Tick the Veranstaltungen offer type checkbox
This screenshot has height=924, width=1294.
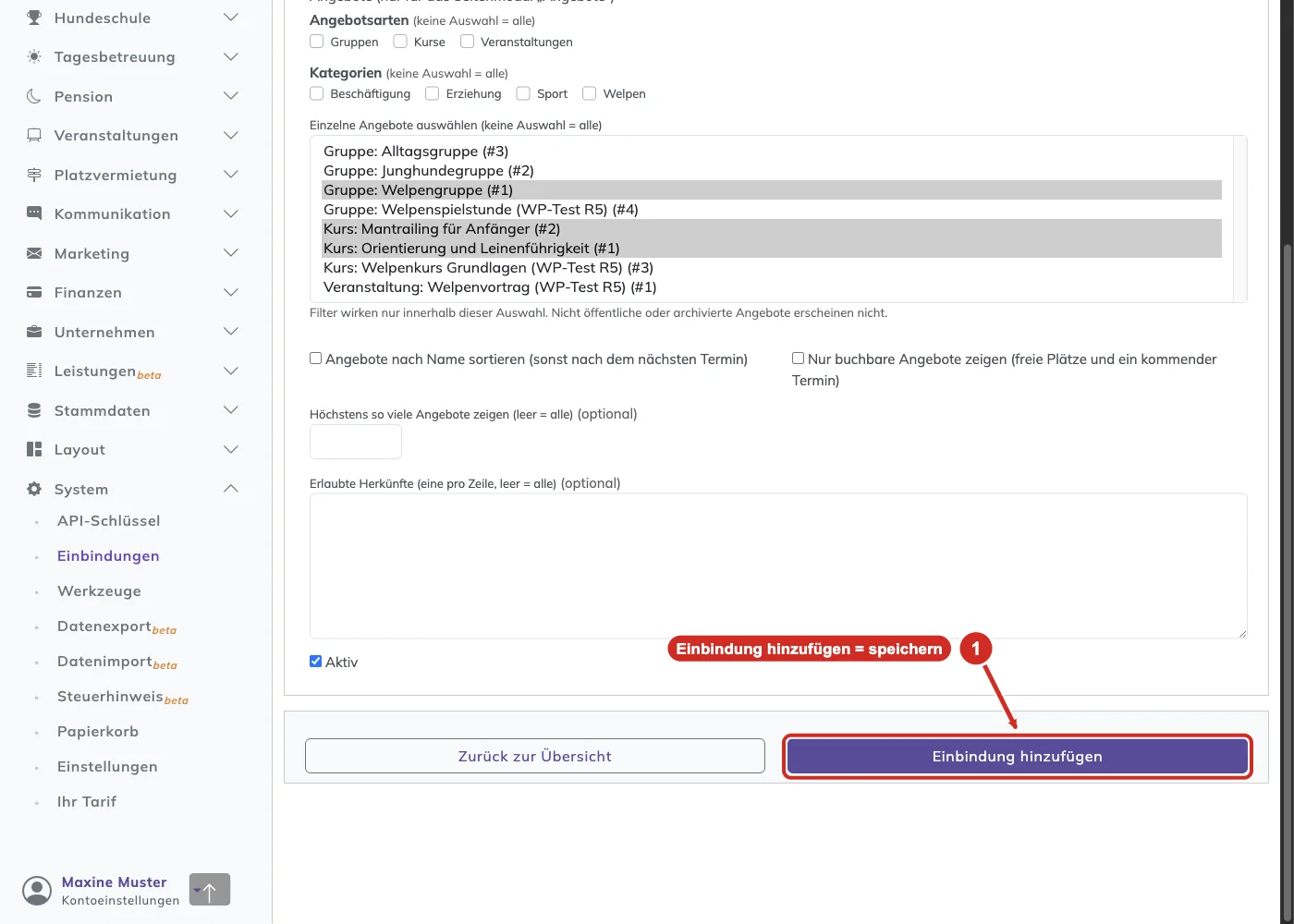467,41
